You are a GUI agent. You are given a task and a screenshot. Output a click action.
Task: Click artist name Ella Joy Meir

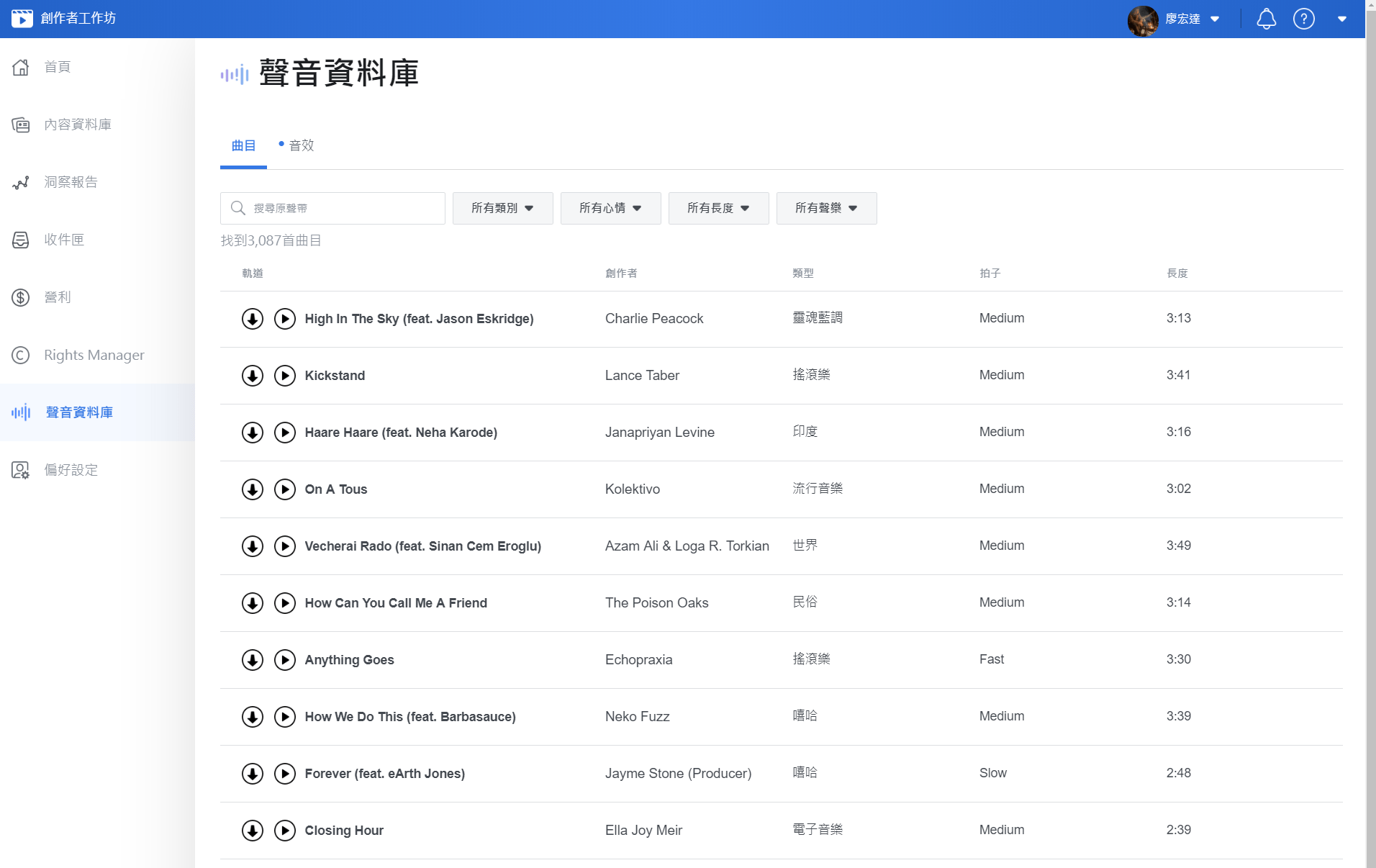[644, 830]
